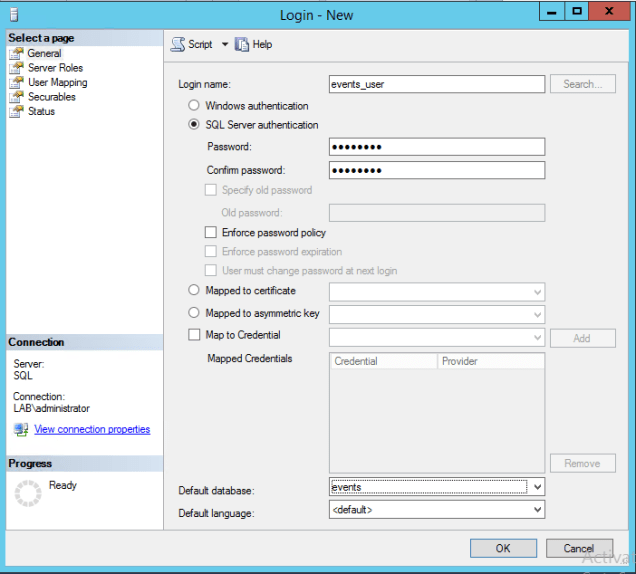Click the Confirm password field
The image size is (636, 574).
point(437,170)
